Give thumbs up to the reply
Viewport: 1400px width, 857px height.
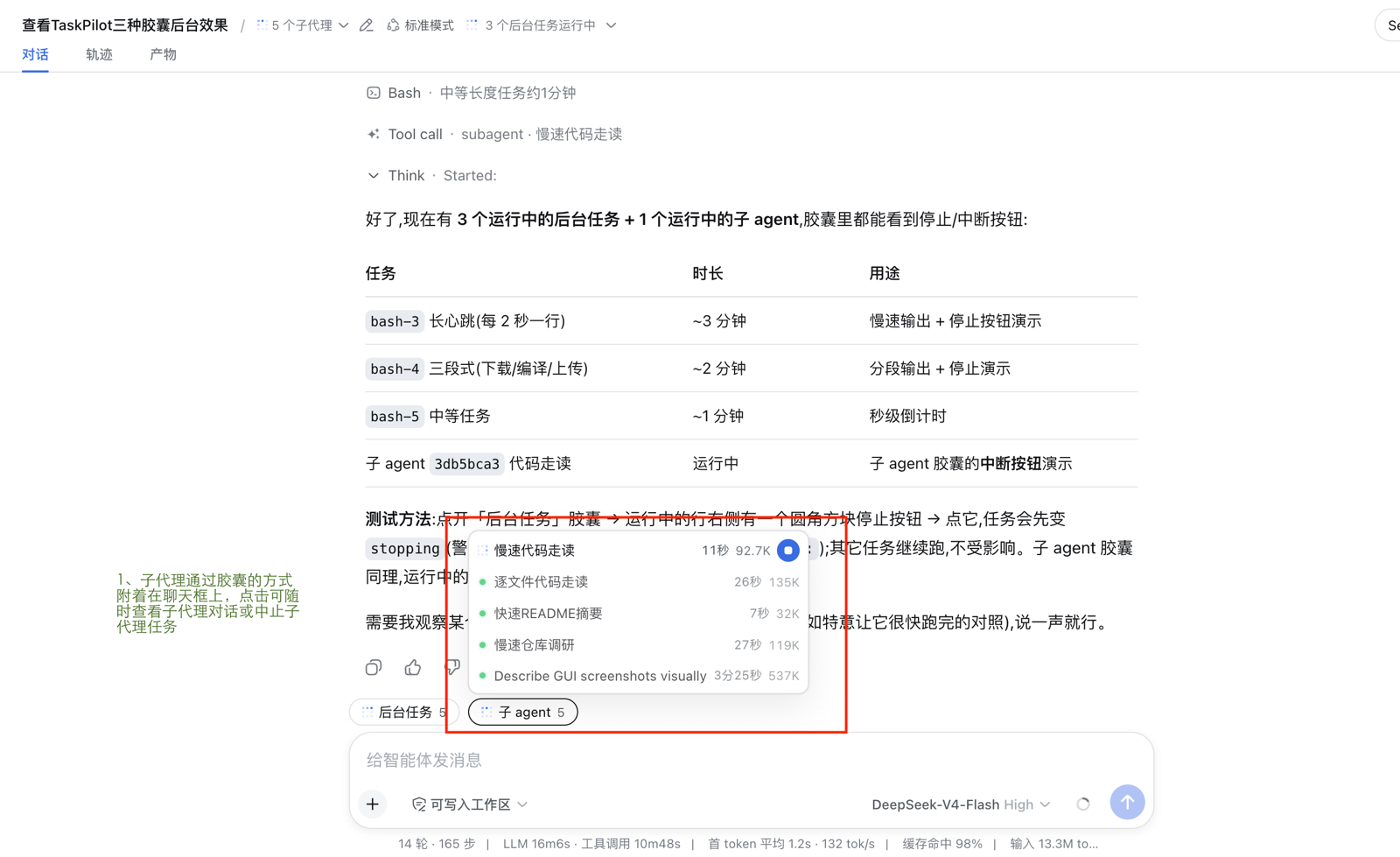point(413,668)
